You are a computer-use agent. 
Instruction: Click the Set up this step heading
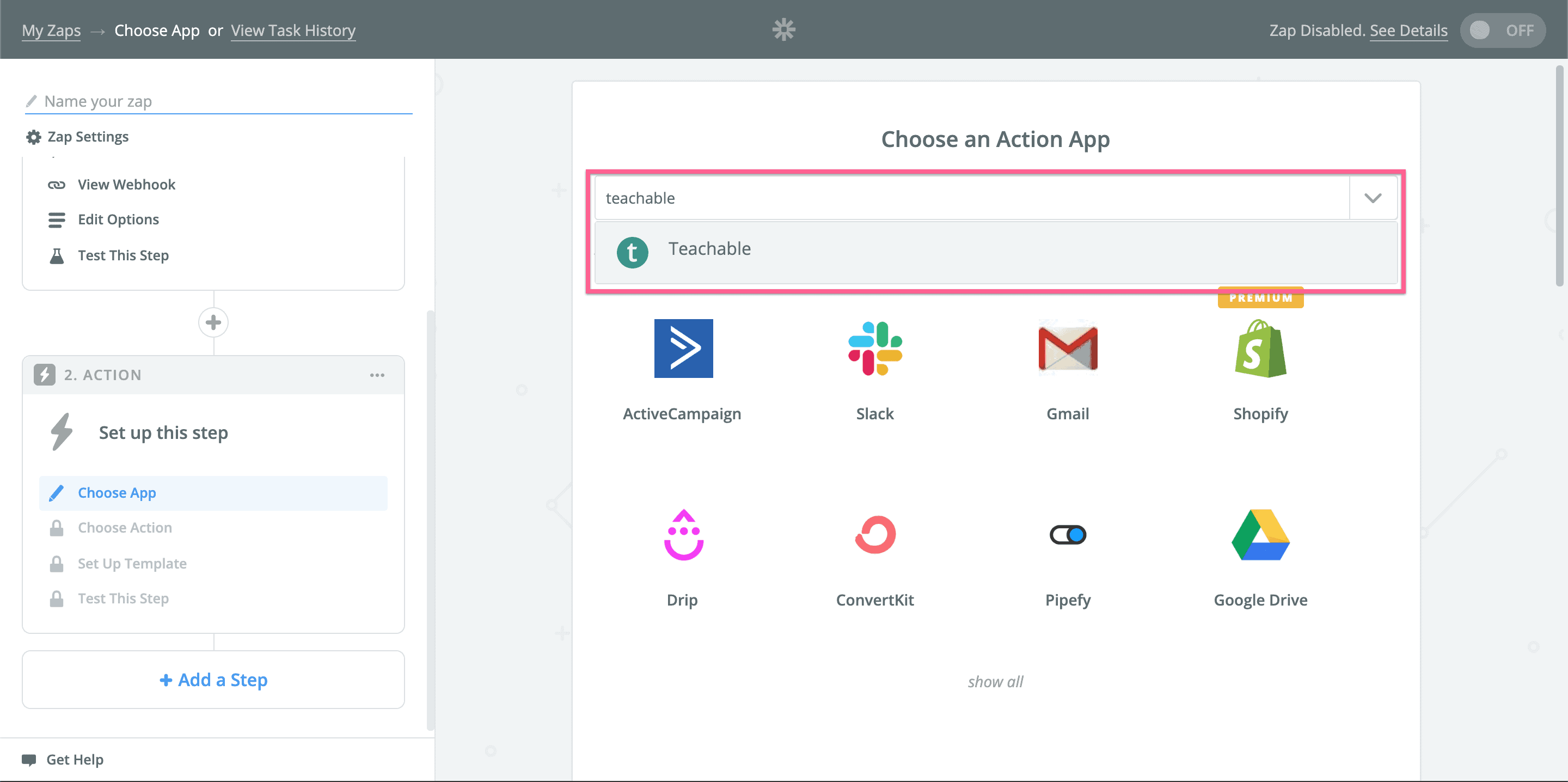(x=163, y=432)
